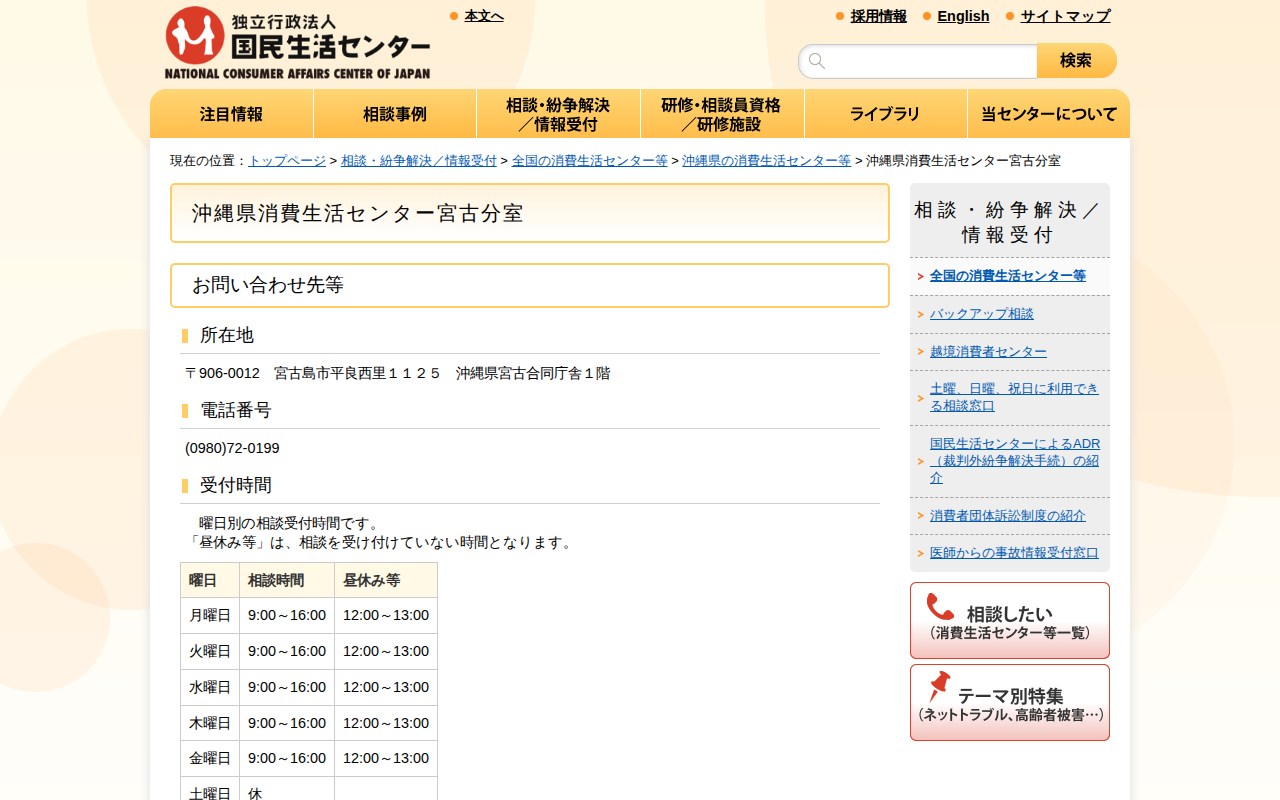
Task: Open the English version of the site
Action: tap(963, 15)
